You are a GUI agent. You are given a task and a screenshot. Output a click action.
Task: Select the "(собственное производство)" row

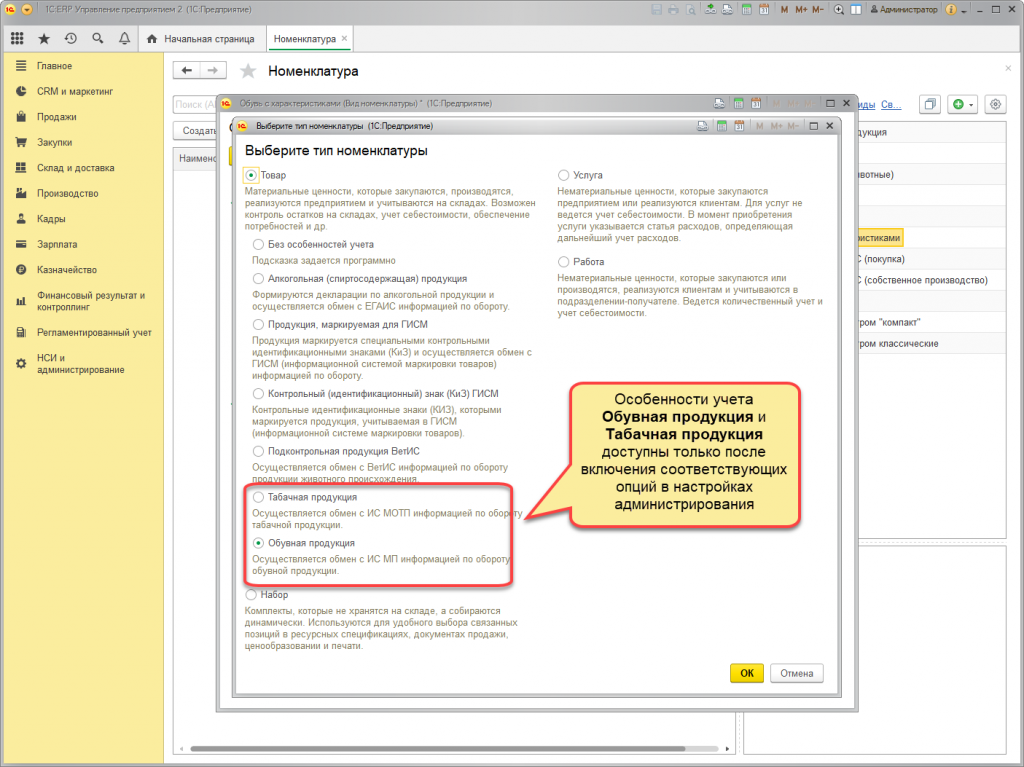(x=931, y=280)
